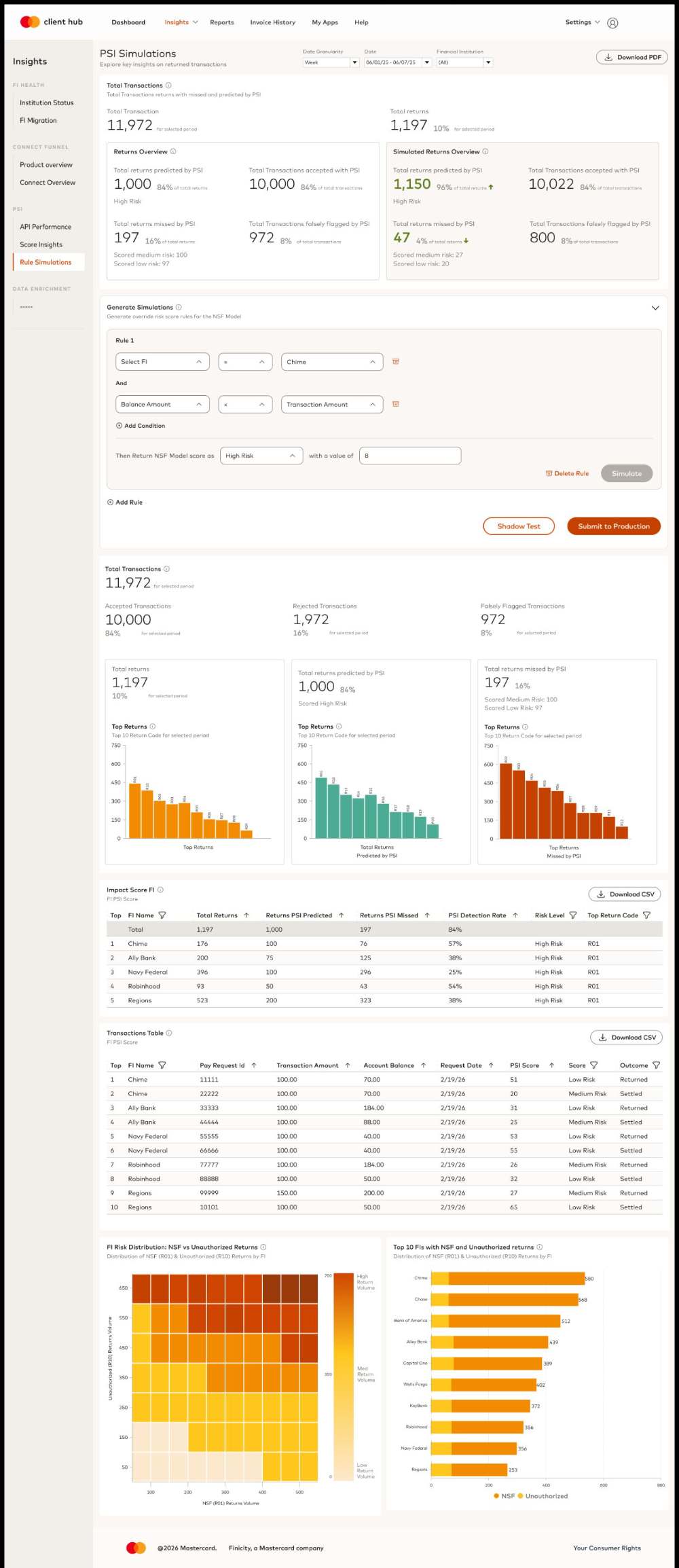This screenshot has width=679, height=1568.
Task: Click info icon next to Transactions Table
Action: coord(169,1033)
